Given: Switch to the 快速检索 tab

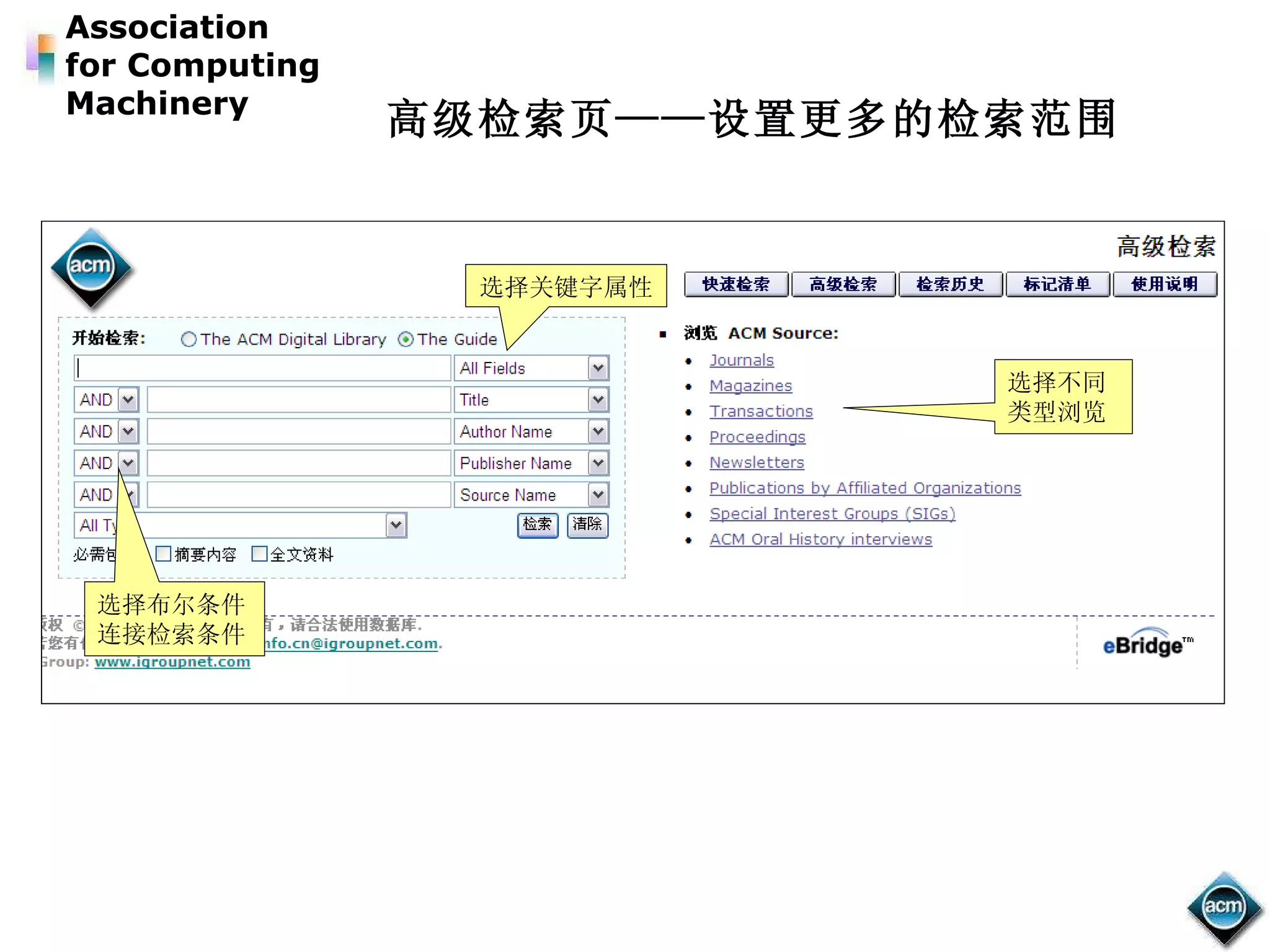Looking at the screenshot, I should coord(735,284).
